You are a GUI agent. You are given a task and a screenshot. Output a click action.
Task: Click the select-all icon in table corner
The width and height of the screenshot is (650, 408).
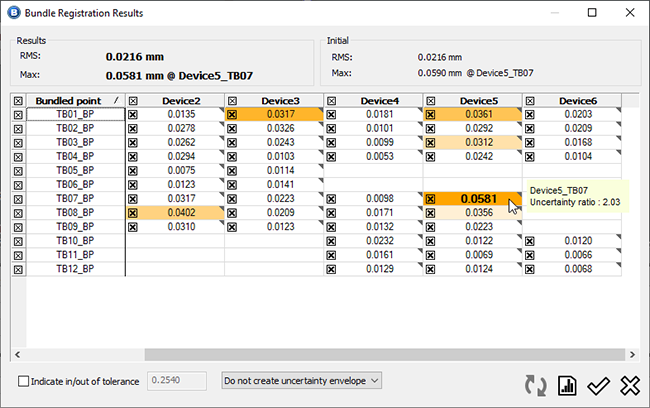coord(17,101)
